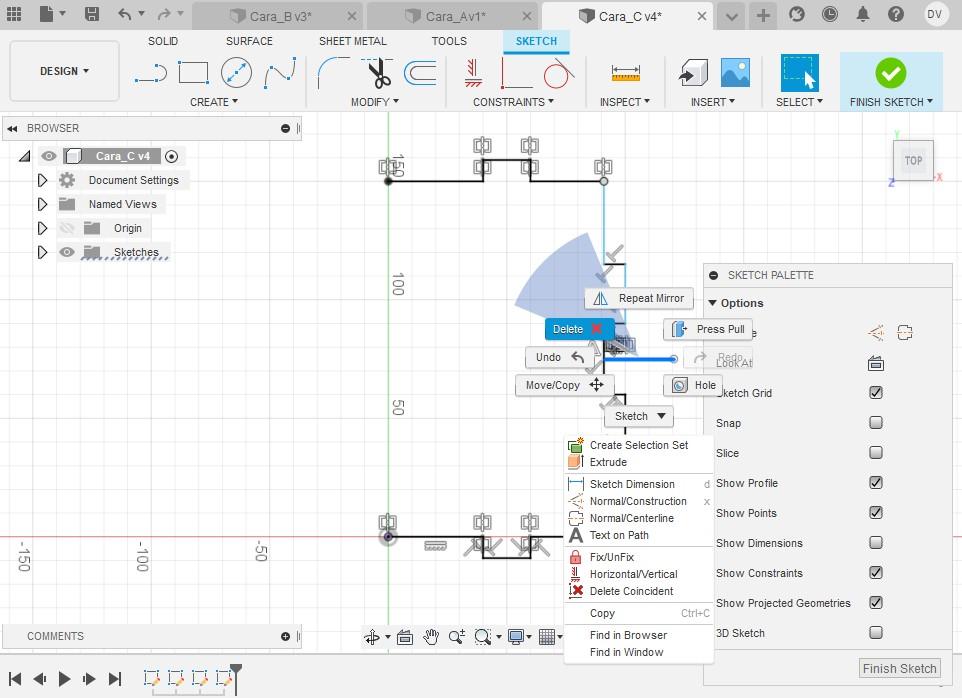
Task: Expand the Sketches node
Action: point(42,252)
